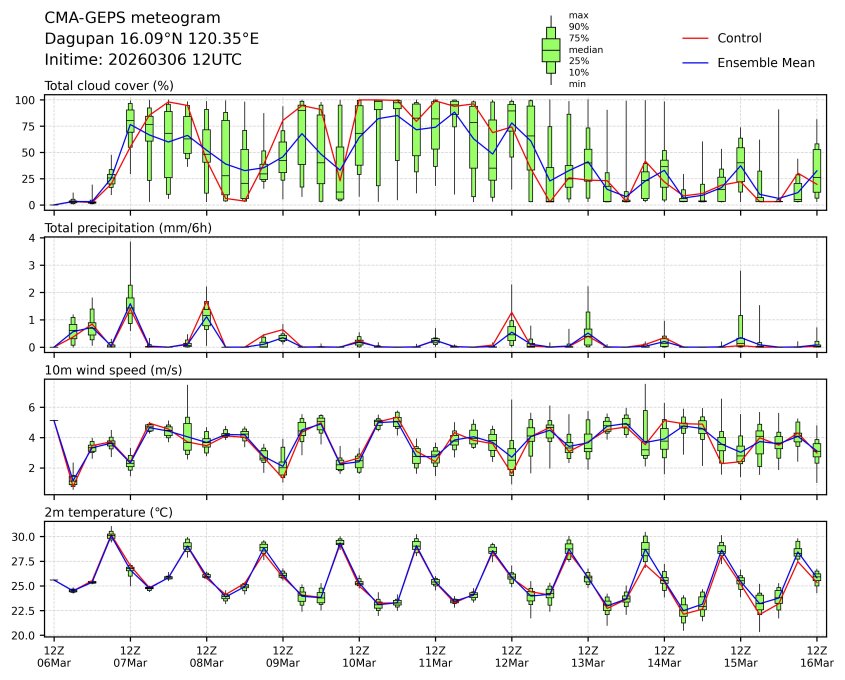Click the red Control legend line
The height and width of the screenshot is (680, 845).
695,38
